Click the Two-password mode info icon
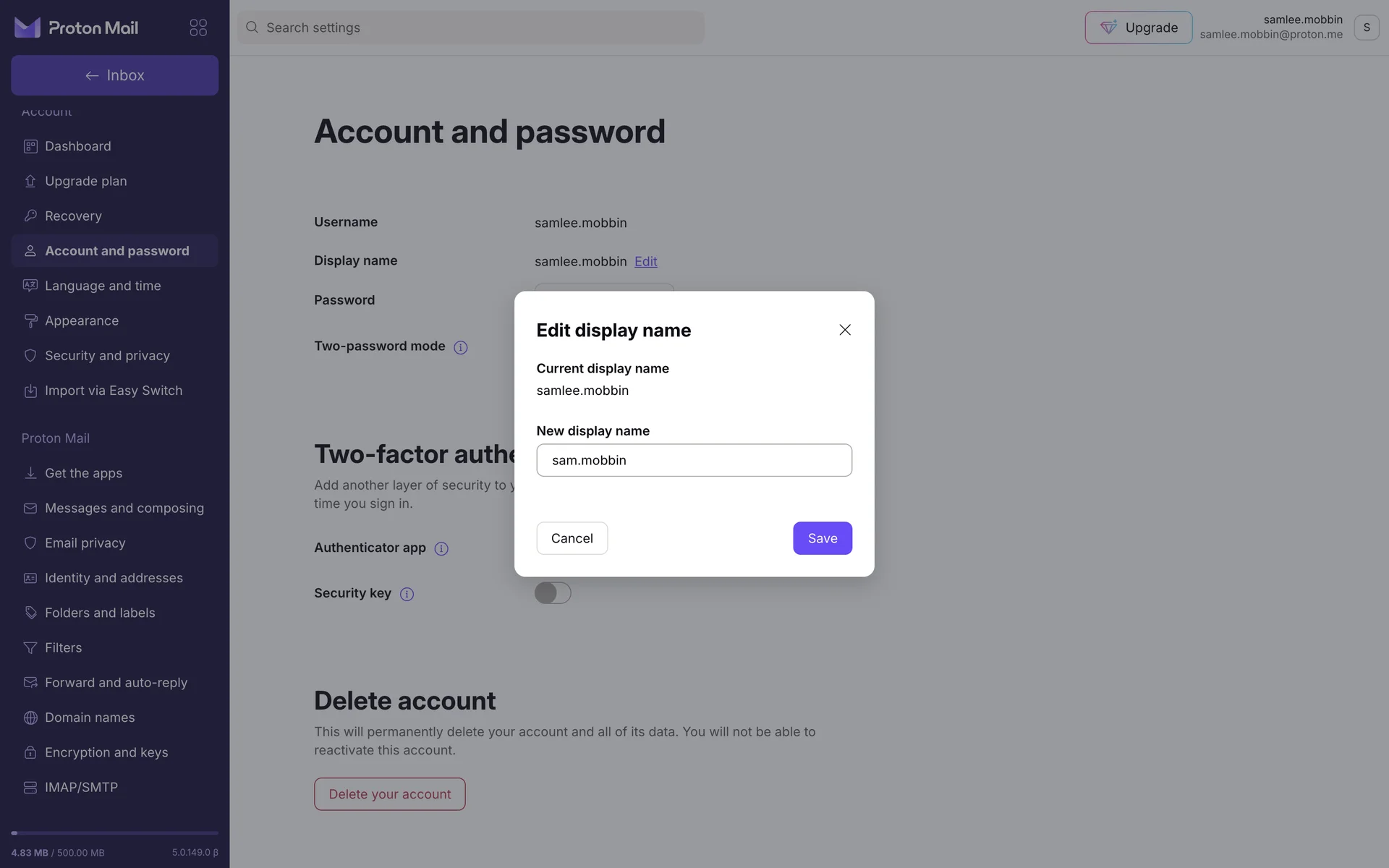 460,347
